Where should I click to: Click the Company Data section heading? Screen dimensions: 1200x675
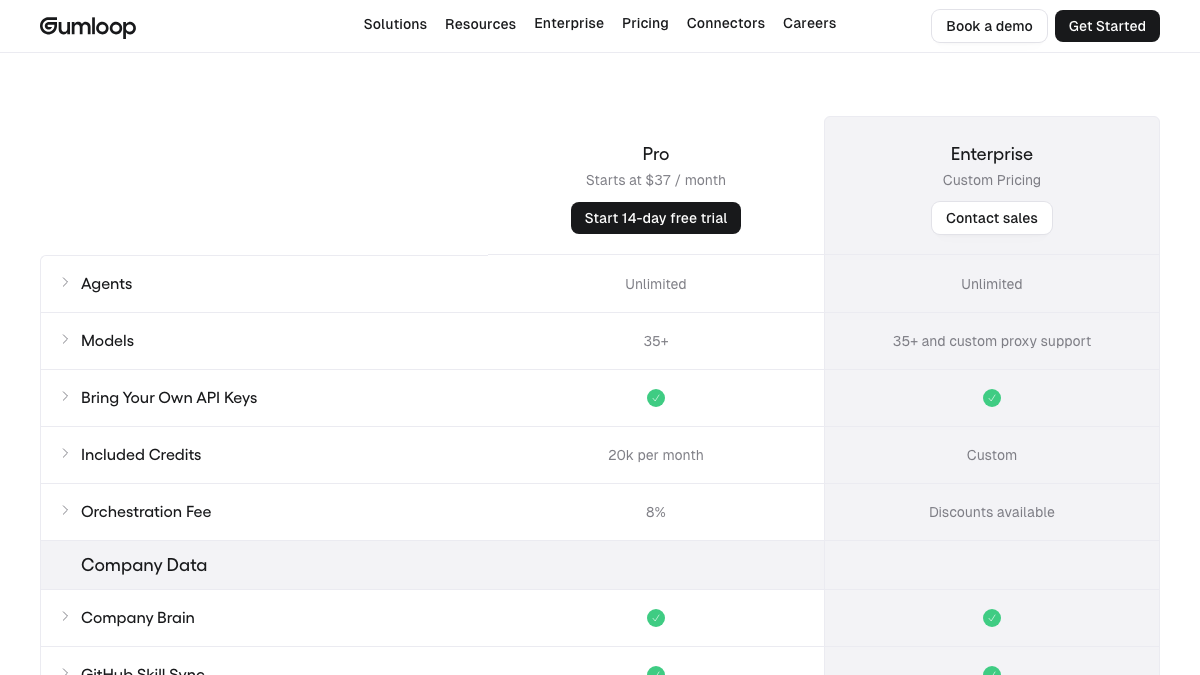click(x=144, y=565)
